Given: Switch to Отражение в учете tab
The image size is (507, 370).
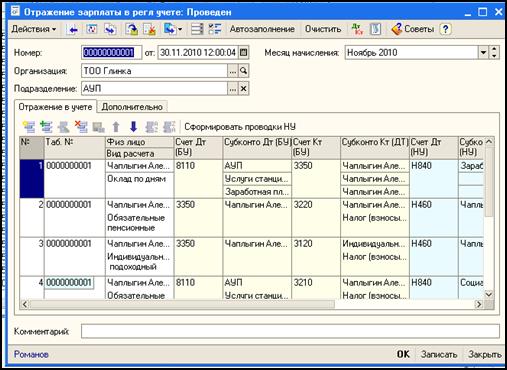Looking at the screenshot, I should point(55,107).
